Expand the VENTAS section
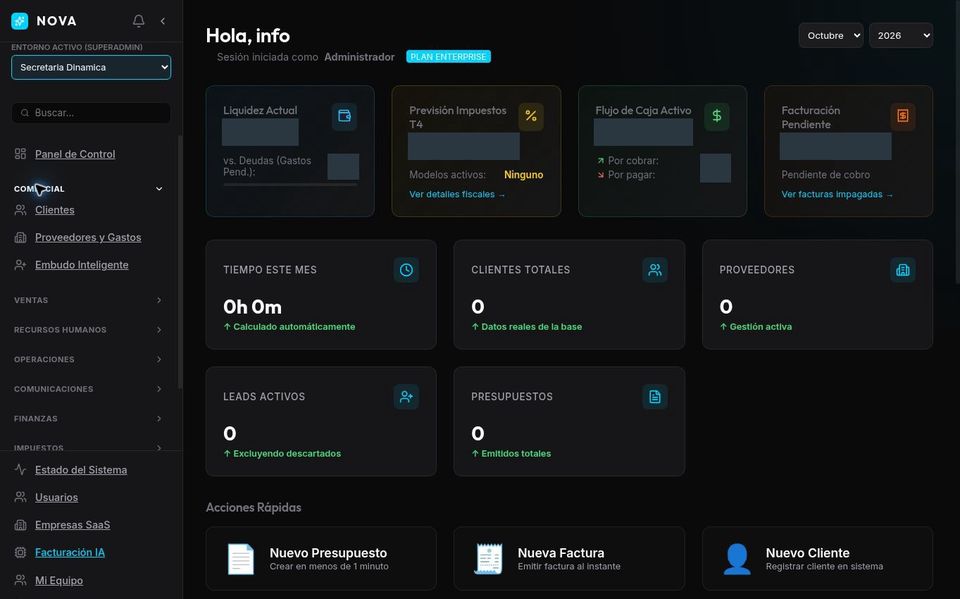This screenshot has width=960, height=599. pyautogui.click(x=88, y=300)
